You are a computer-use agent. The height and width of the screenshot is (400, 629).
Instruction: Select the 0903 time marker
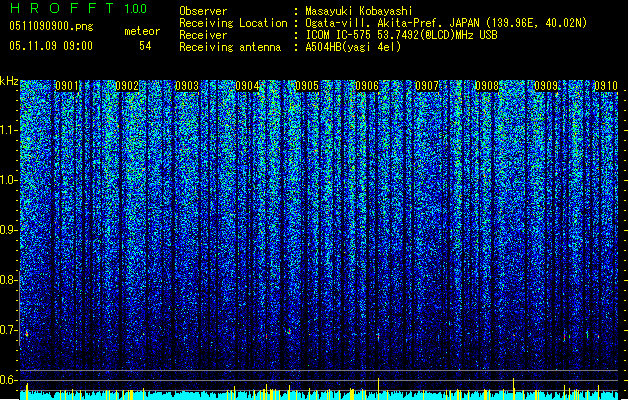point(187,87)
